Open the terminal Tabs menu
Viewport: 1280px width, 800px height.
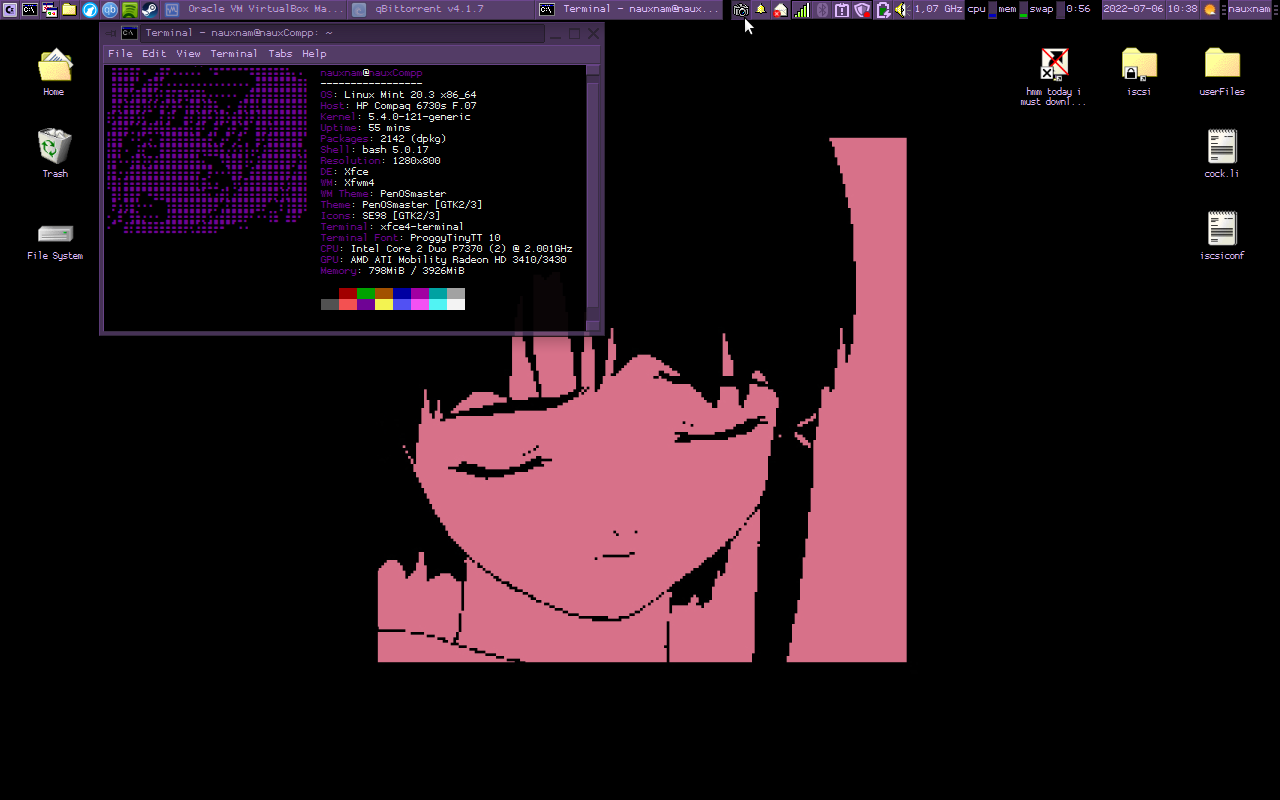click(280, 54)
